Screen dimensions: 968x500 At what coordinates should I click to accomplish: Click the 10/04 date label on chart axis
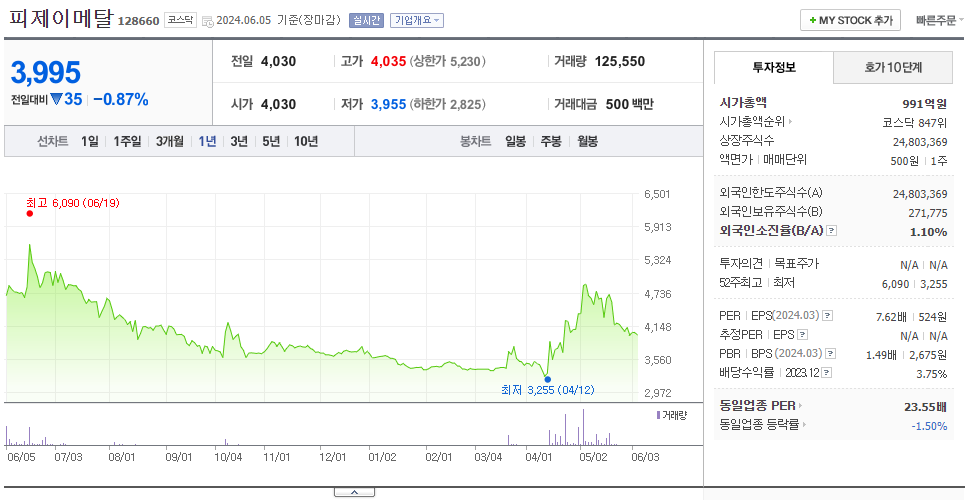(228, 457)
